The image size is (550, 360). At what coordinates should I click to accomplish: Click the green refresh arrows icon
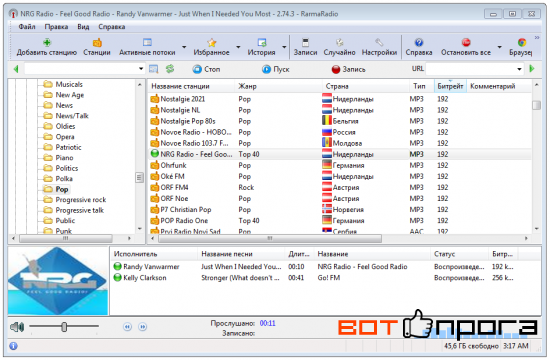170,69
